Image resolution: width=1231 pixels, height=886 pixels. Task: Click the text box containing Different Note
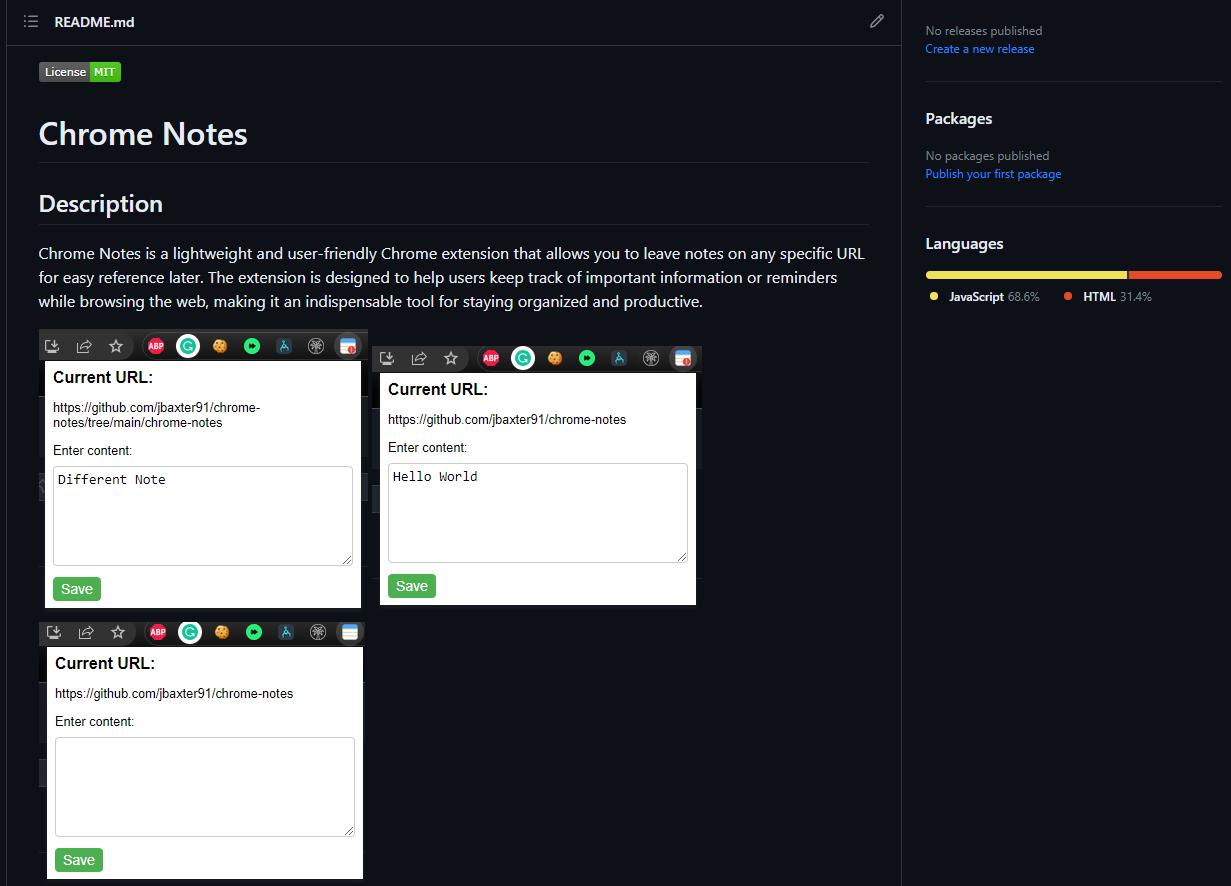pos(203,516)
